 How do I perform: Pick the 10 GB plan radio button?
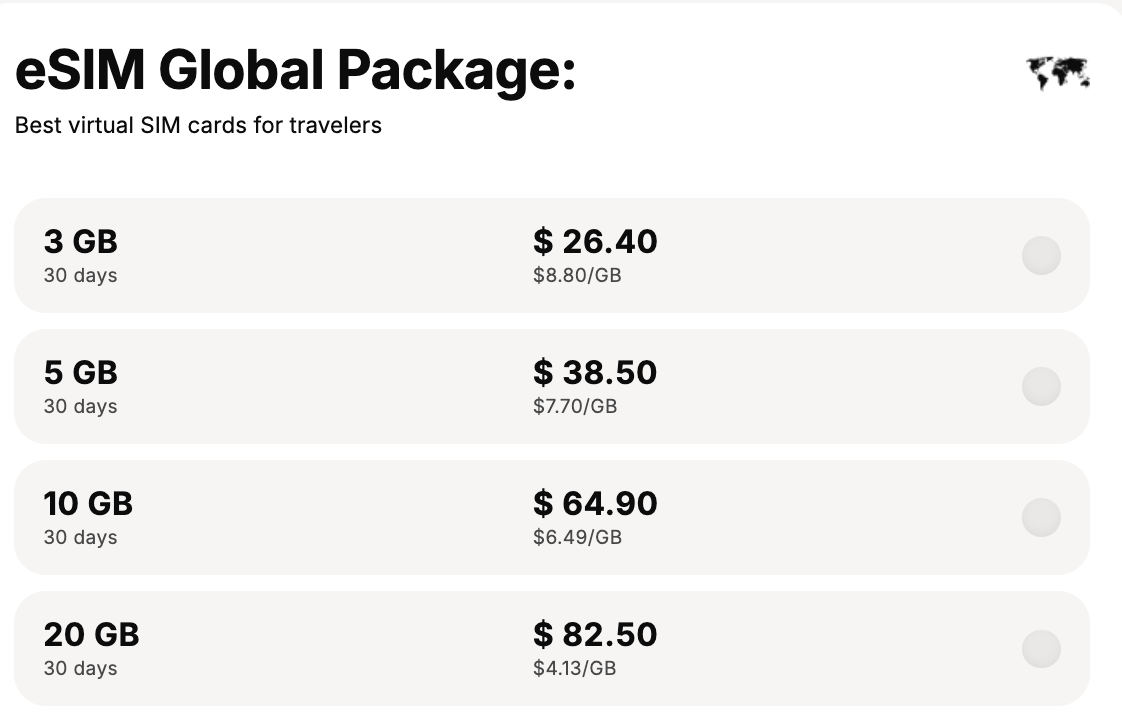click(x=1041, y=517)
